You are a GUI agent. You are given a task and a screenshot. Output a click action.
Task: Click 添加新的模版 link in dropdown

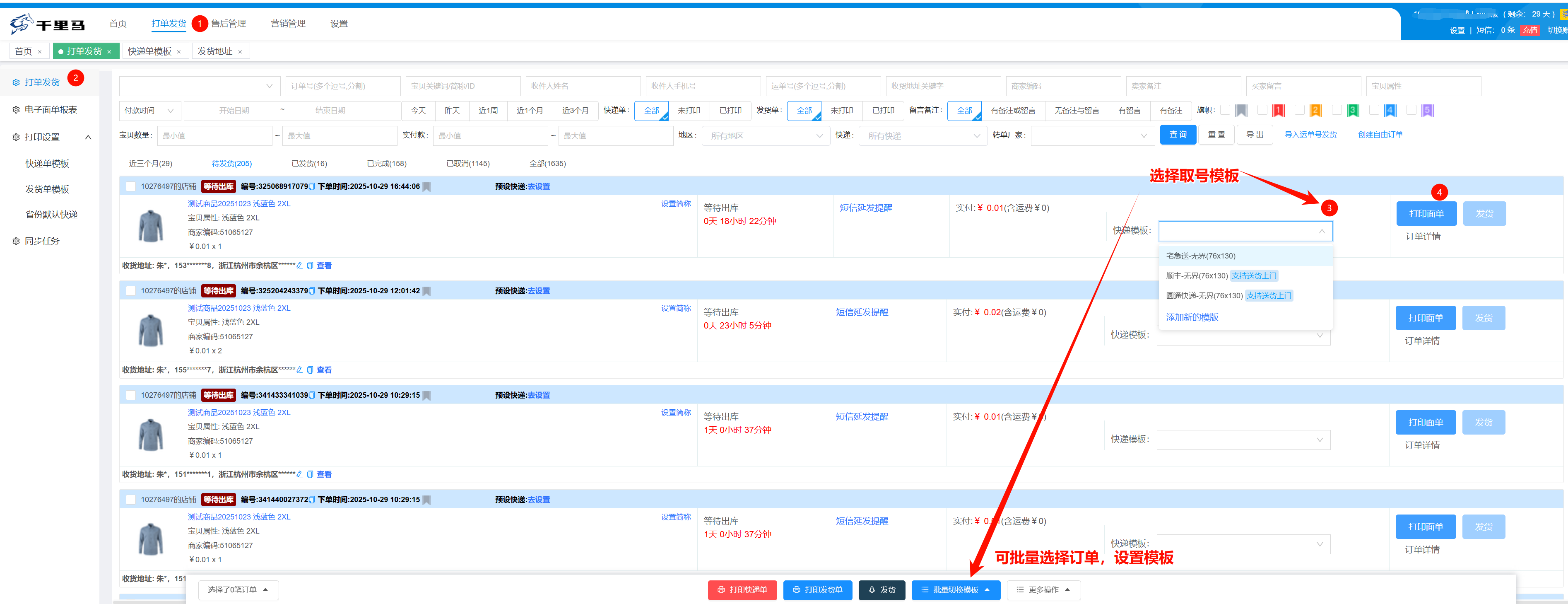click(1192, 317)
